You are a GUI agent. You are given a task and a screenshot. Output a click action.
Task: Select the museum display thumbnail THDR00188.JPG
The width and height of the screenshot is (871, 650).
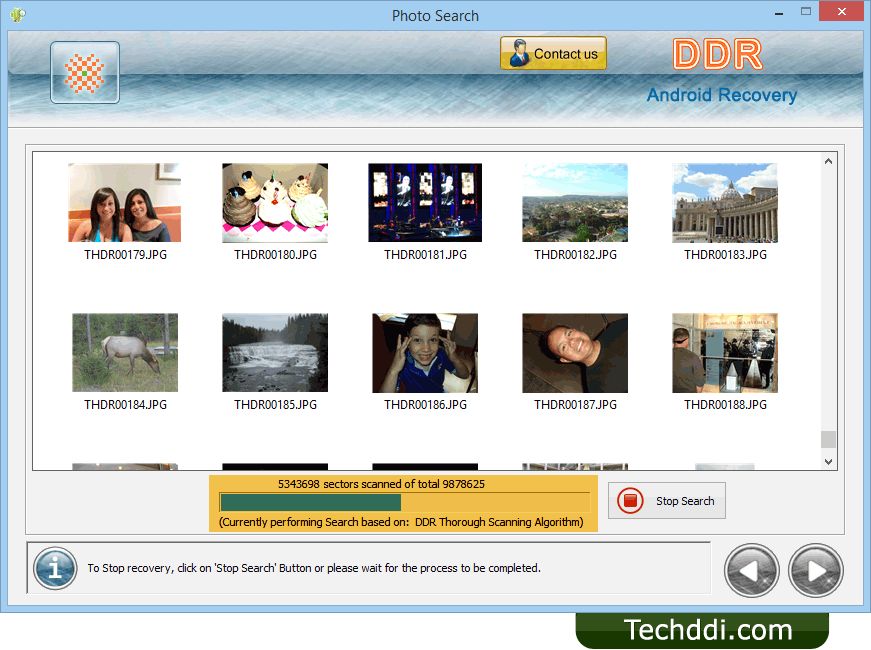pos(725,353)
